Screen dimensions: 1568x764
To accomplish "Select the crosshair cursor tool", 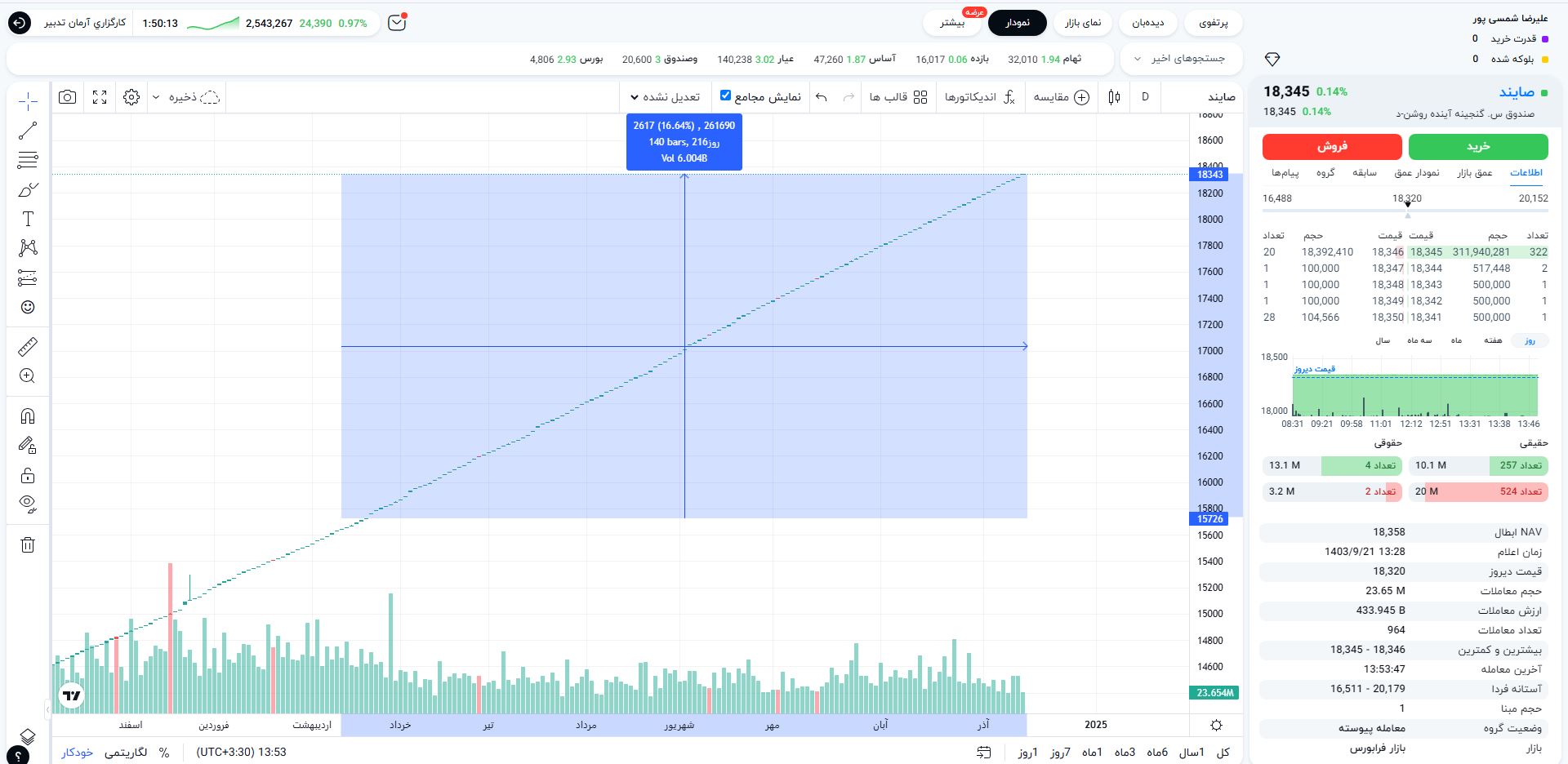I will click(28, 101).
